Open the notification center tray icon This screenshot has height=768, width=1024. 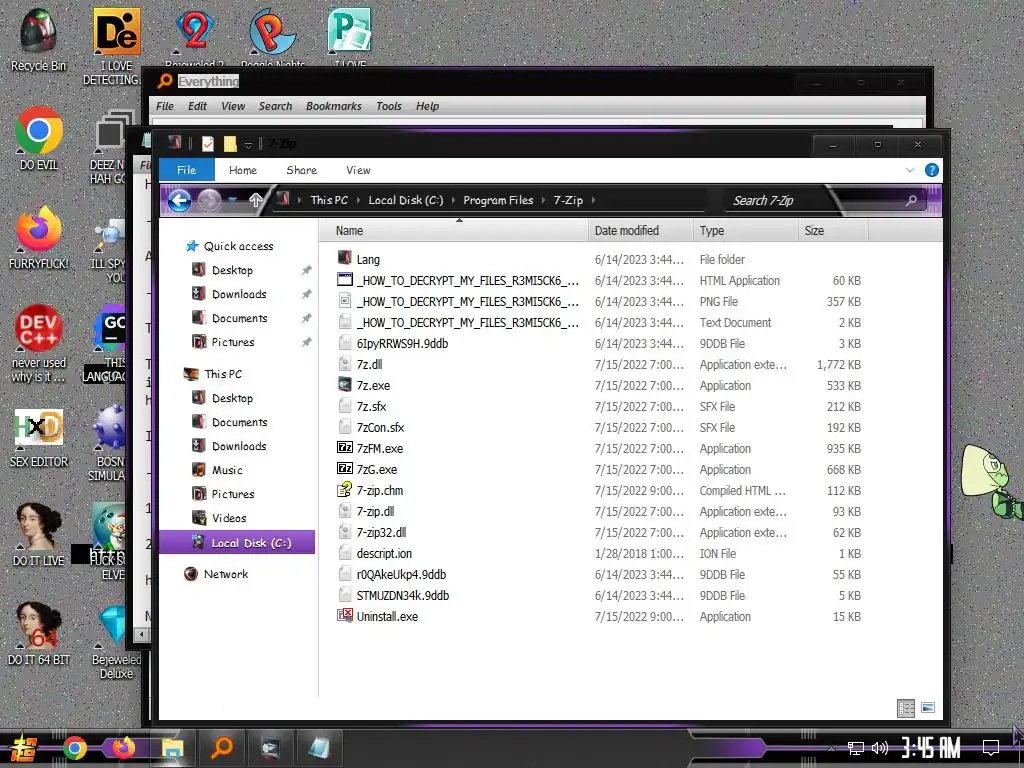991,746
